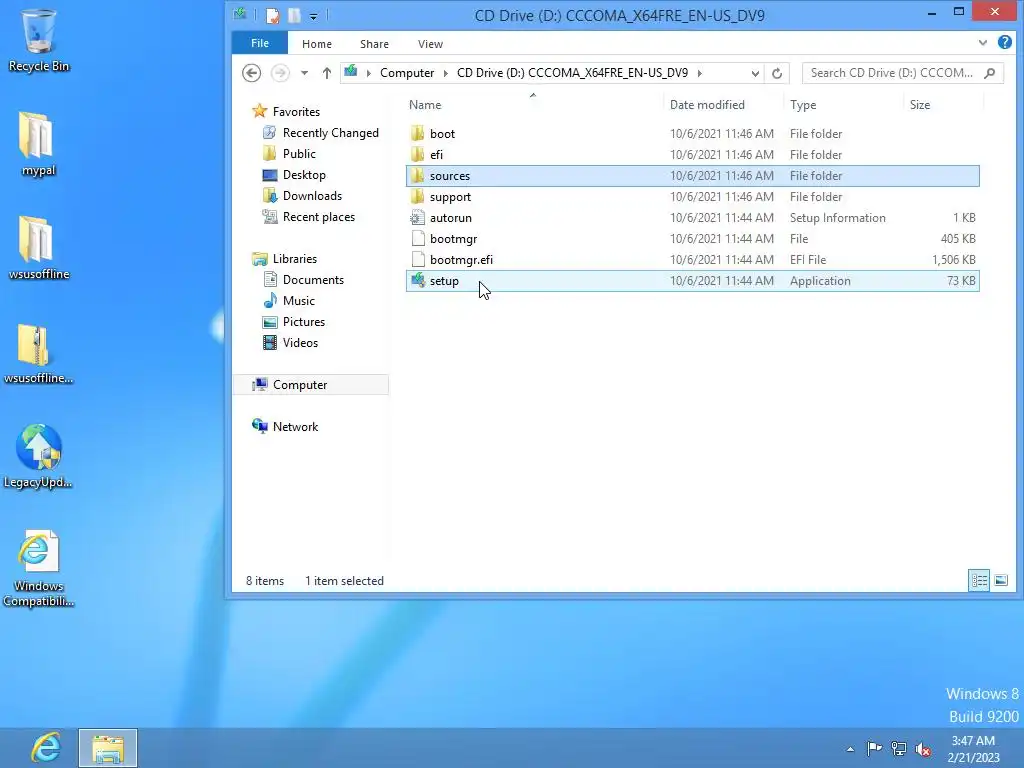
Task: Open the network tray icon
Action: [899, 748]
